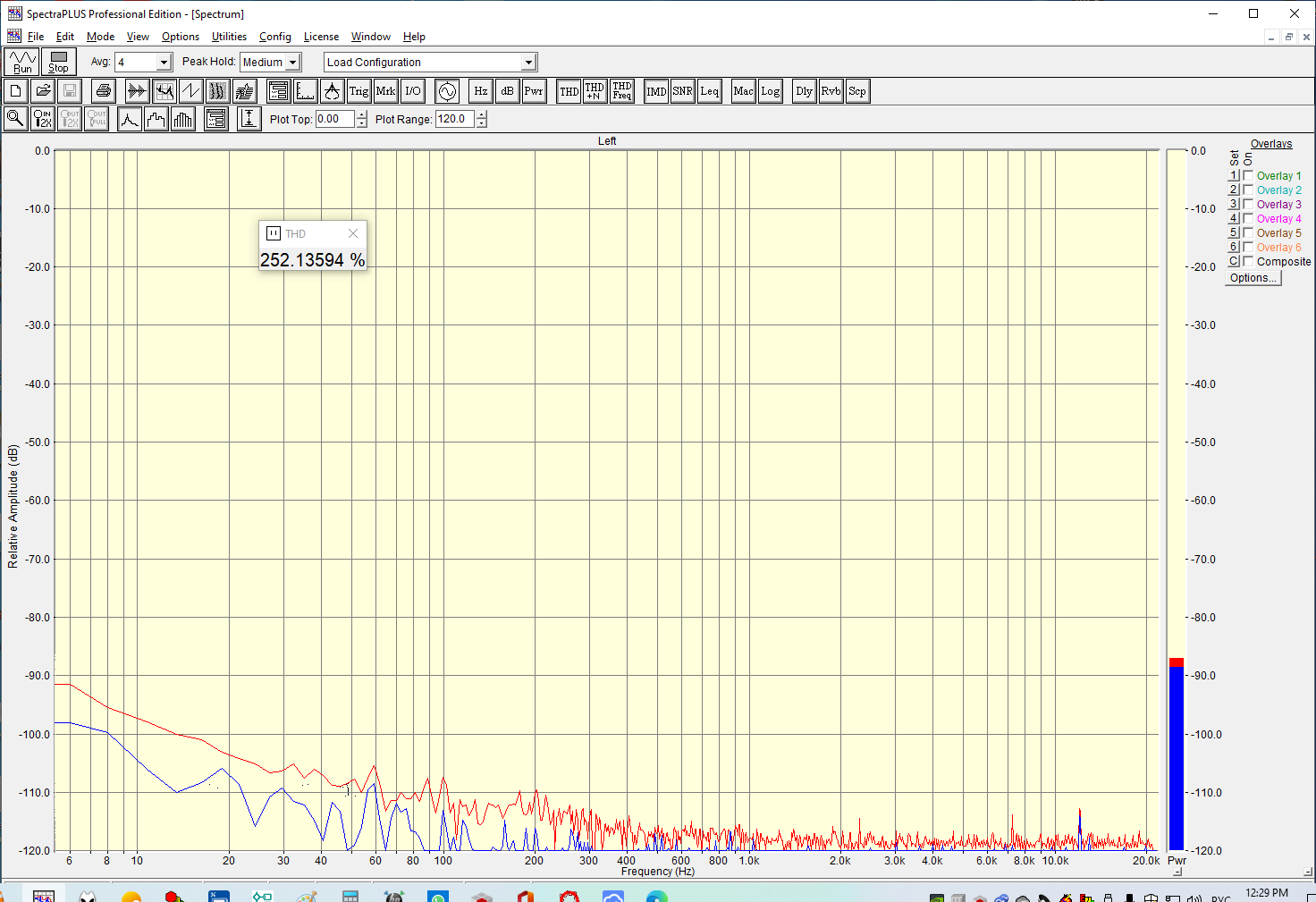Click the Set overlay 1 button
Viewport: 1316px width, 902px height.
[x=1234, y=176]
